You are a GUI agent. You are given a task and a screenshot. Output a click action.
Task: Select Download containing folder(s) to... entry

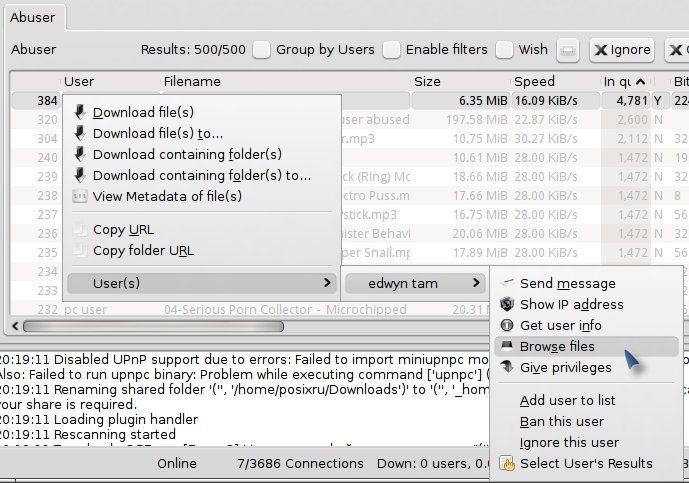tap(202, 175)
